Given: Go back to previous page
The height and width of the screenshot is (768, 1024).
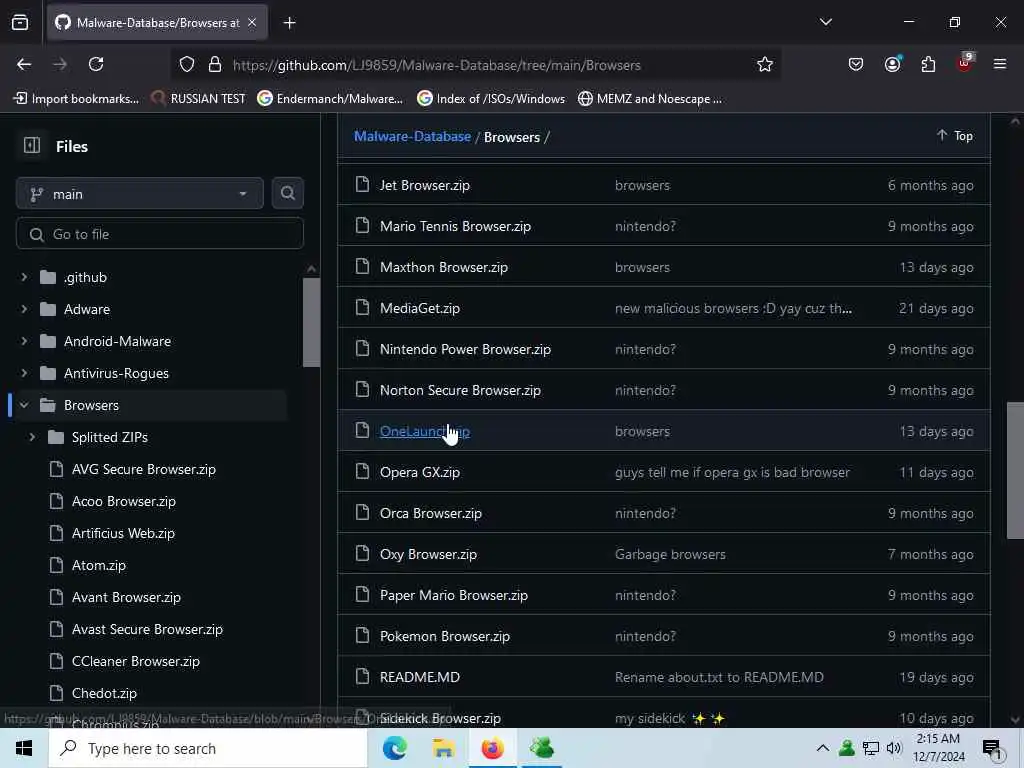Looking at the screenshot, I should 24,64.
